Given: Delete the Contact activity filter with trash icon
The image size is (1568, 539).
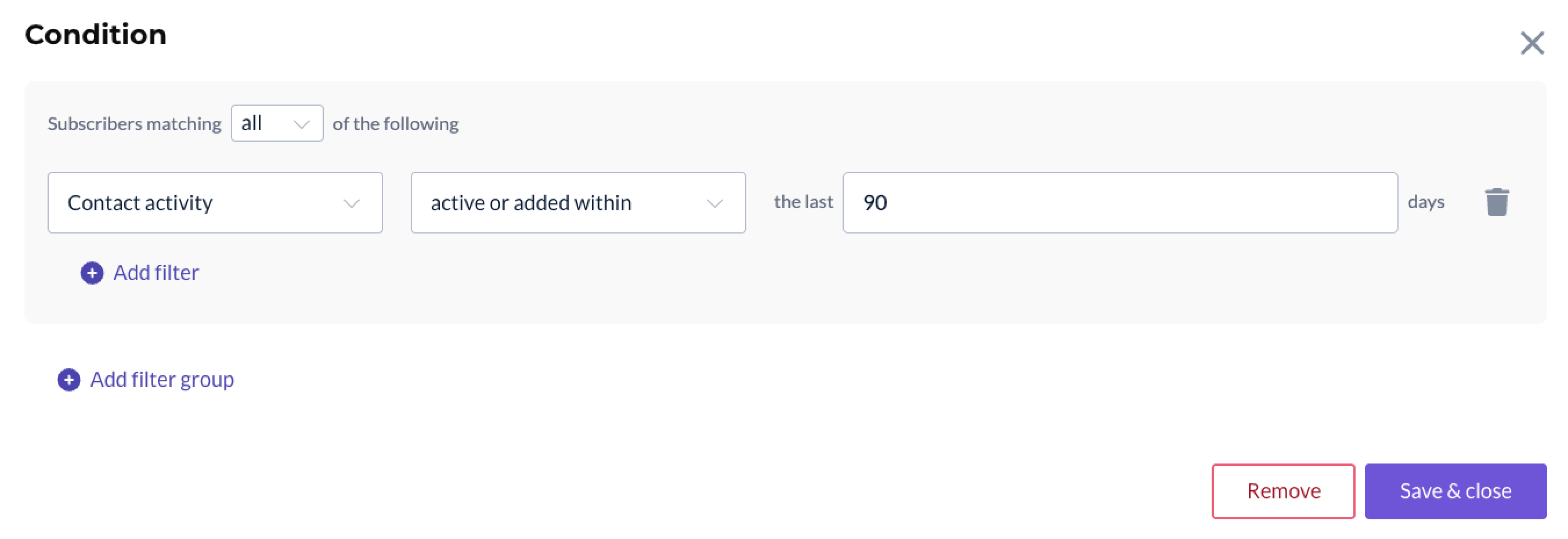Looking at the screenshot, I should (1496, 202).
